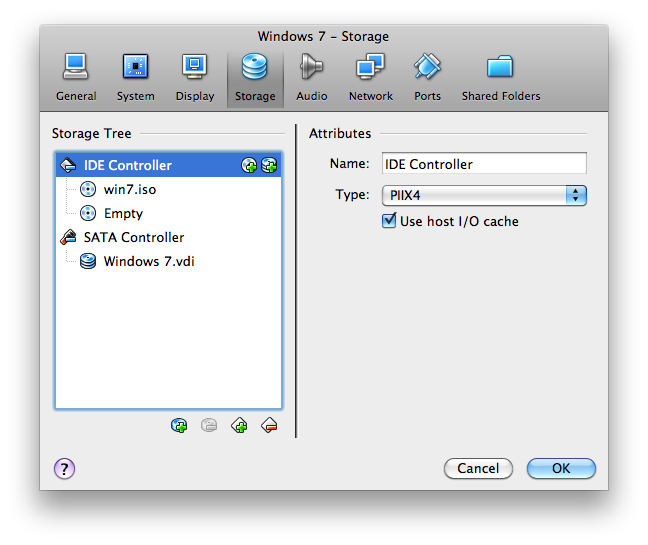Add CD/DVD device on IDE Controller row
648x545 pixels.
pyautogui.click(x=249, y=165)
